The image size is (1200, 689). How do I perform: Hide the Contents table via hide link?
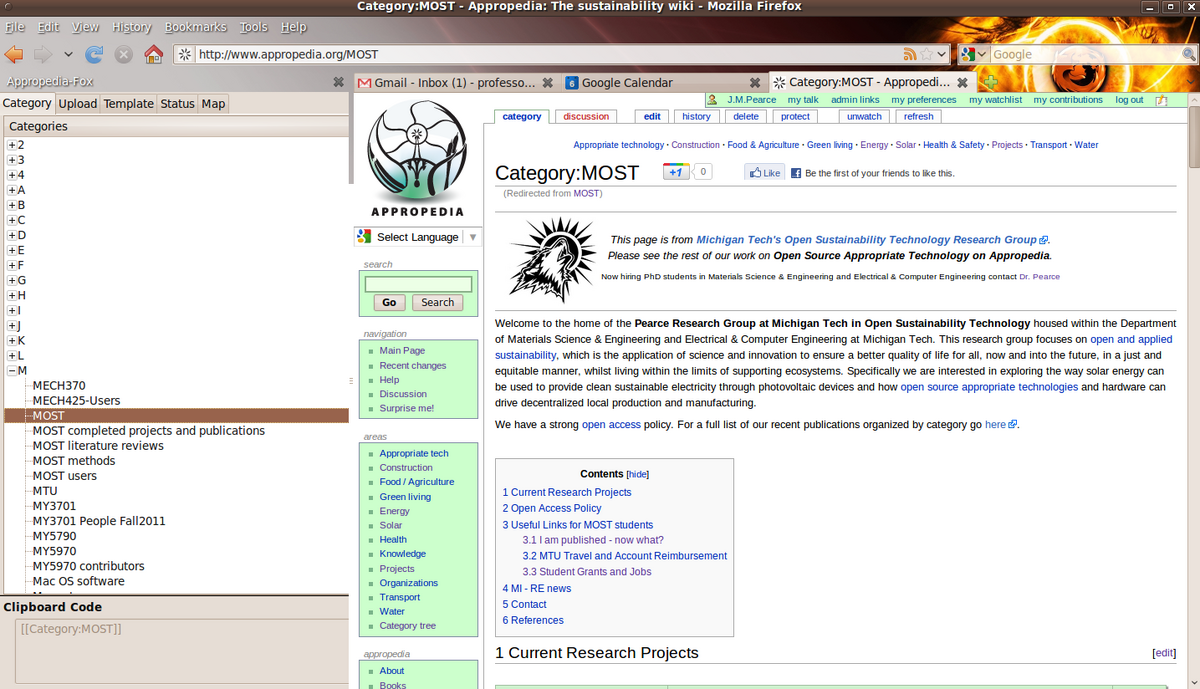click(637, 474)
